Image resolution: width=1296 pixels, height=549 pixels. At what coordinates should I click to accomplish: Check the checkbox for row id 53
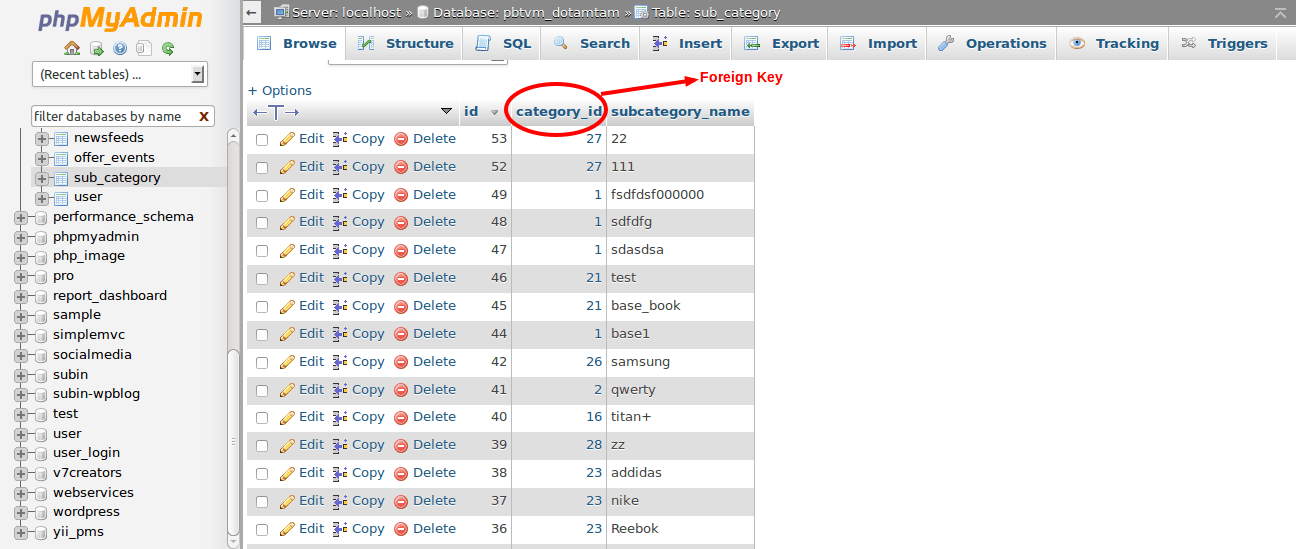pos(262,140)
